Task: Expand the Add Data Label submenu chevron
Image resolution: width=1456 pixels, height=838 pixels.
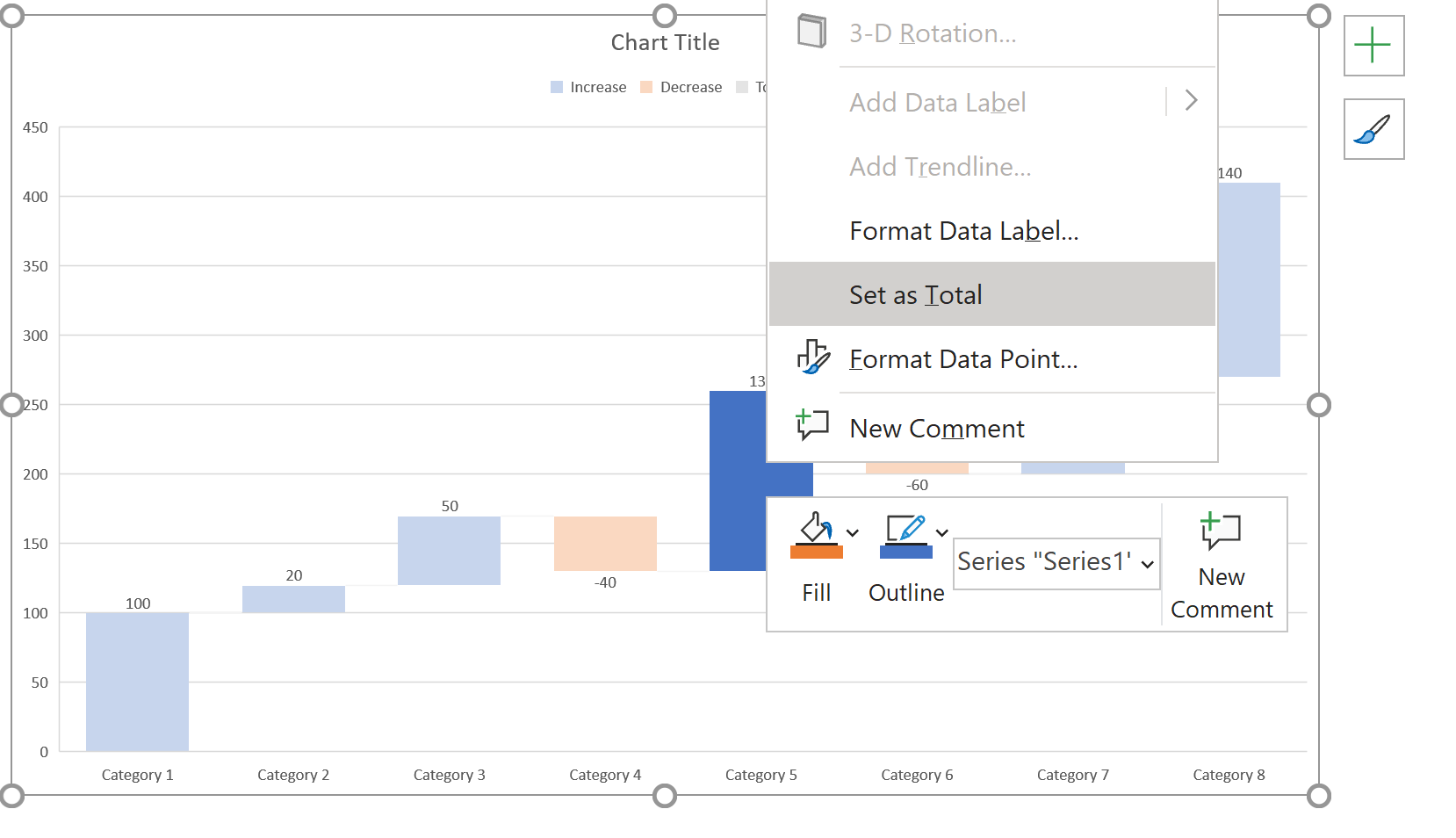Action: point(1191,101)
